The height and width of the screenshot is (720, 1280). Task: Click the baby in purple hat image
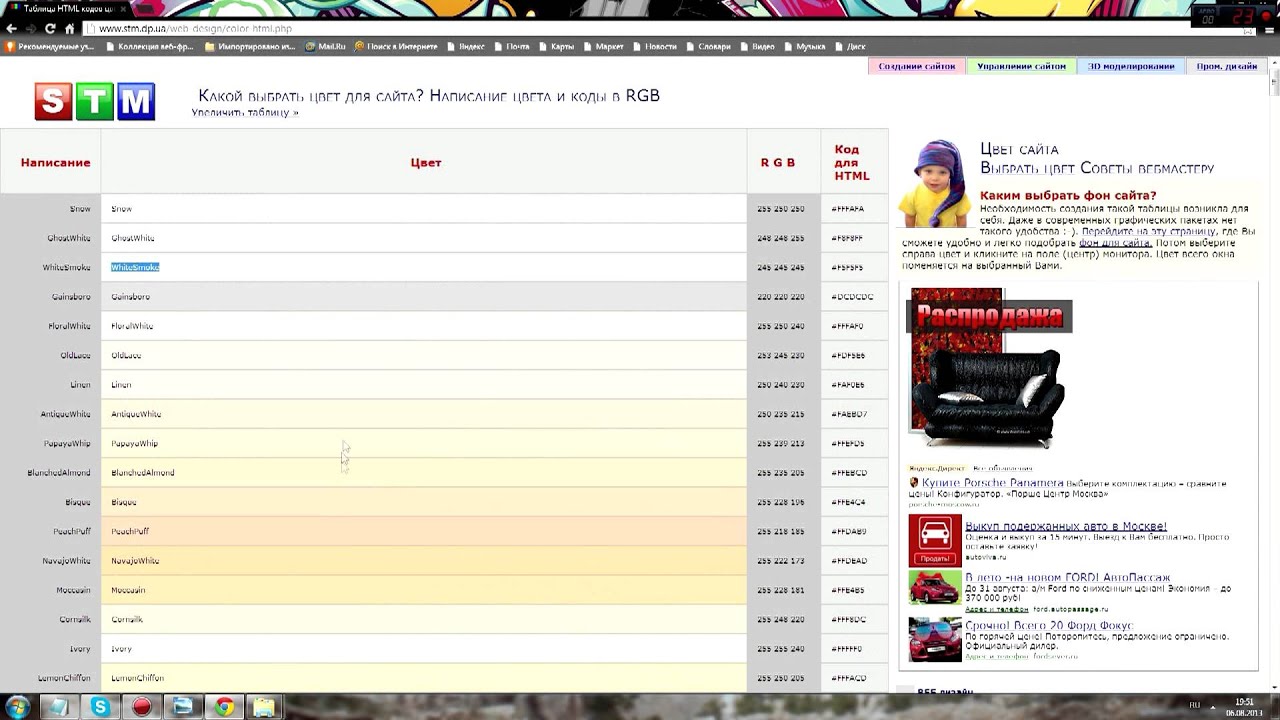pos(935,184)
